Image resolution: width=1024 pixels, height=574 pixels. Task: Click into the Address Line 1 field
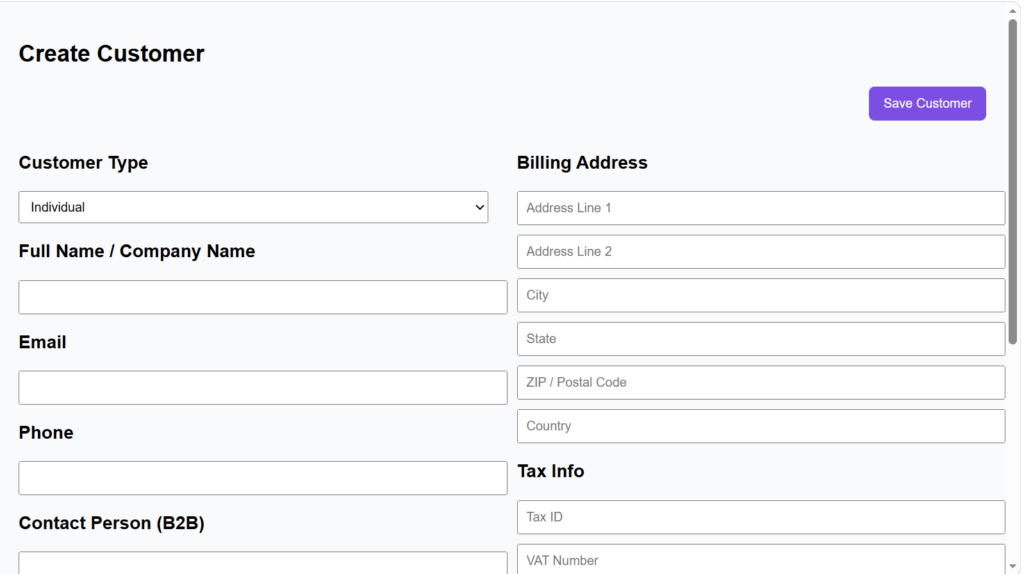(760, 208)
